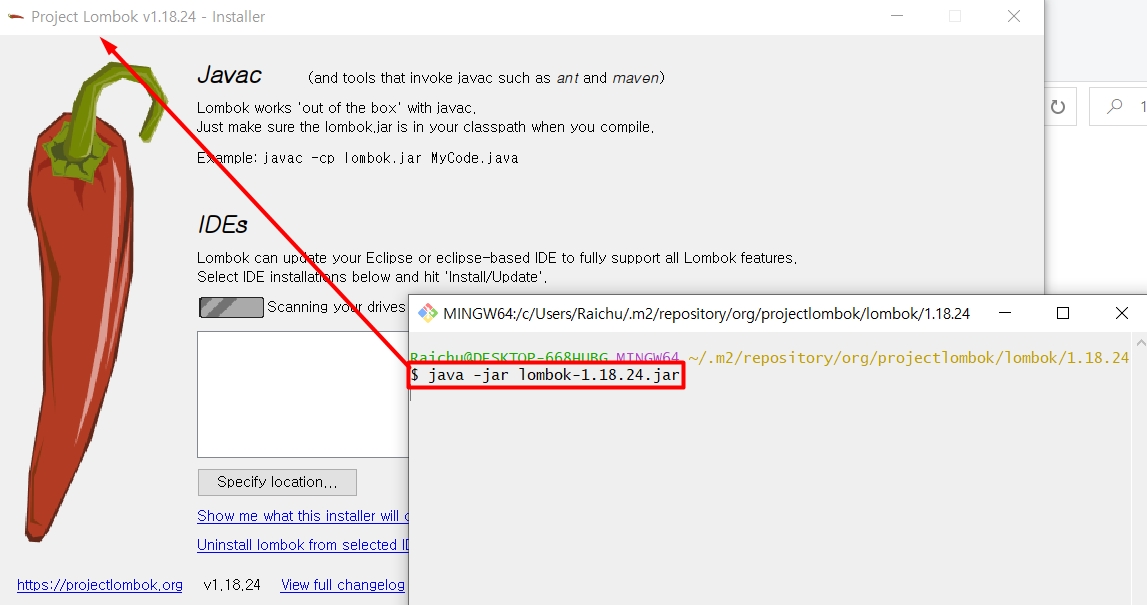The image size is (1147, 605).
Task: Click the IDE installations list box
Action: (303, 394)
